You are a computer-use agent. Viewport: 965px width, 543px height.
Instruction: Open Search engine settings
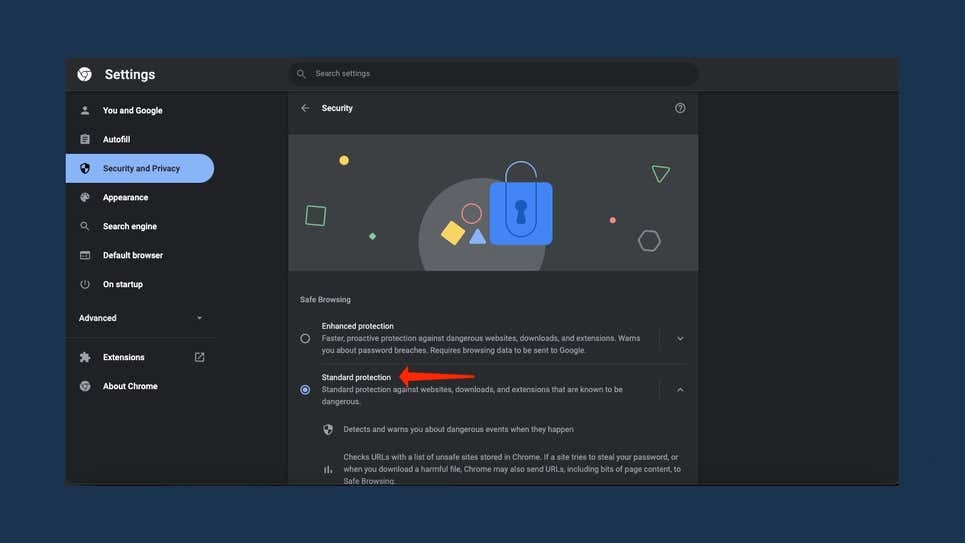[130, 226]
